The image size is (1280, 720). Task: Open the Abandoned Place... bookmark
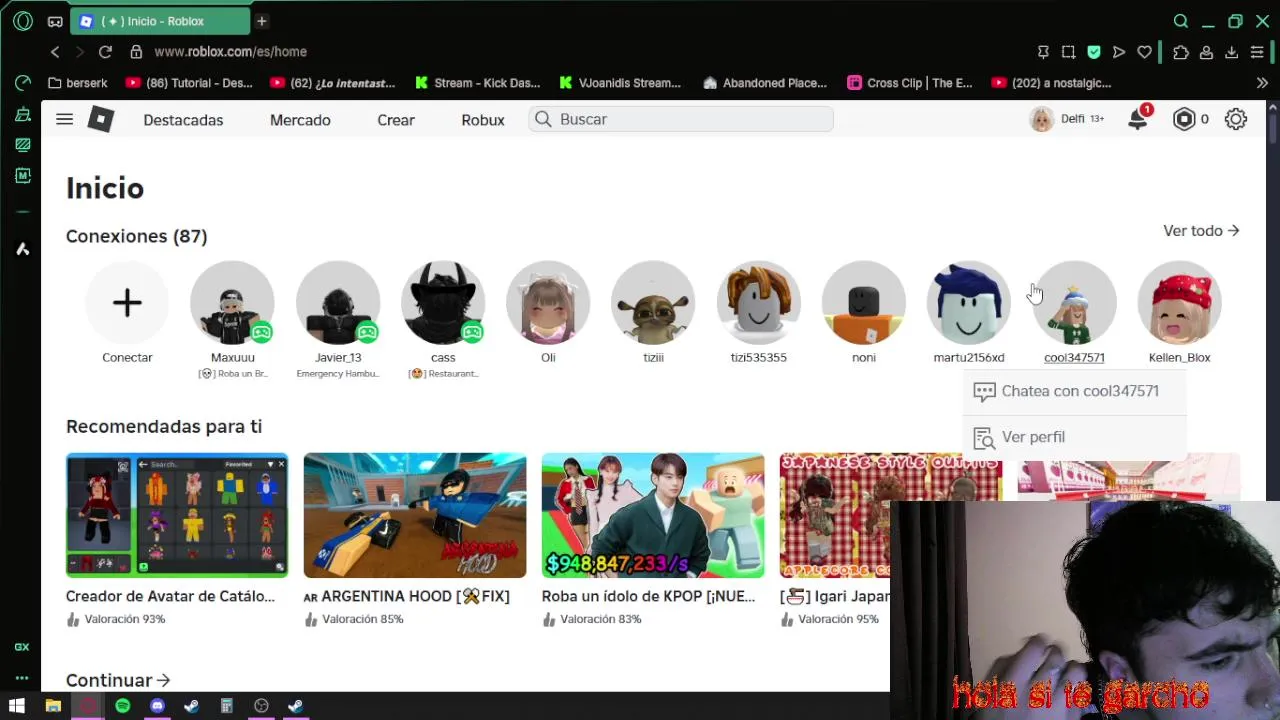765,83
